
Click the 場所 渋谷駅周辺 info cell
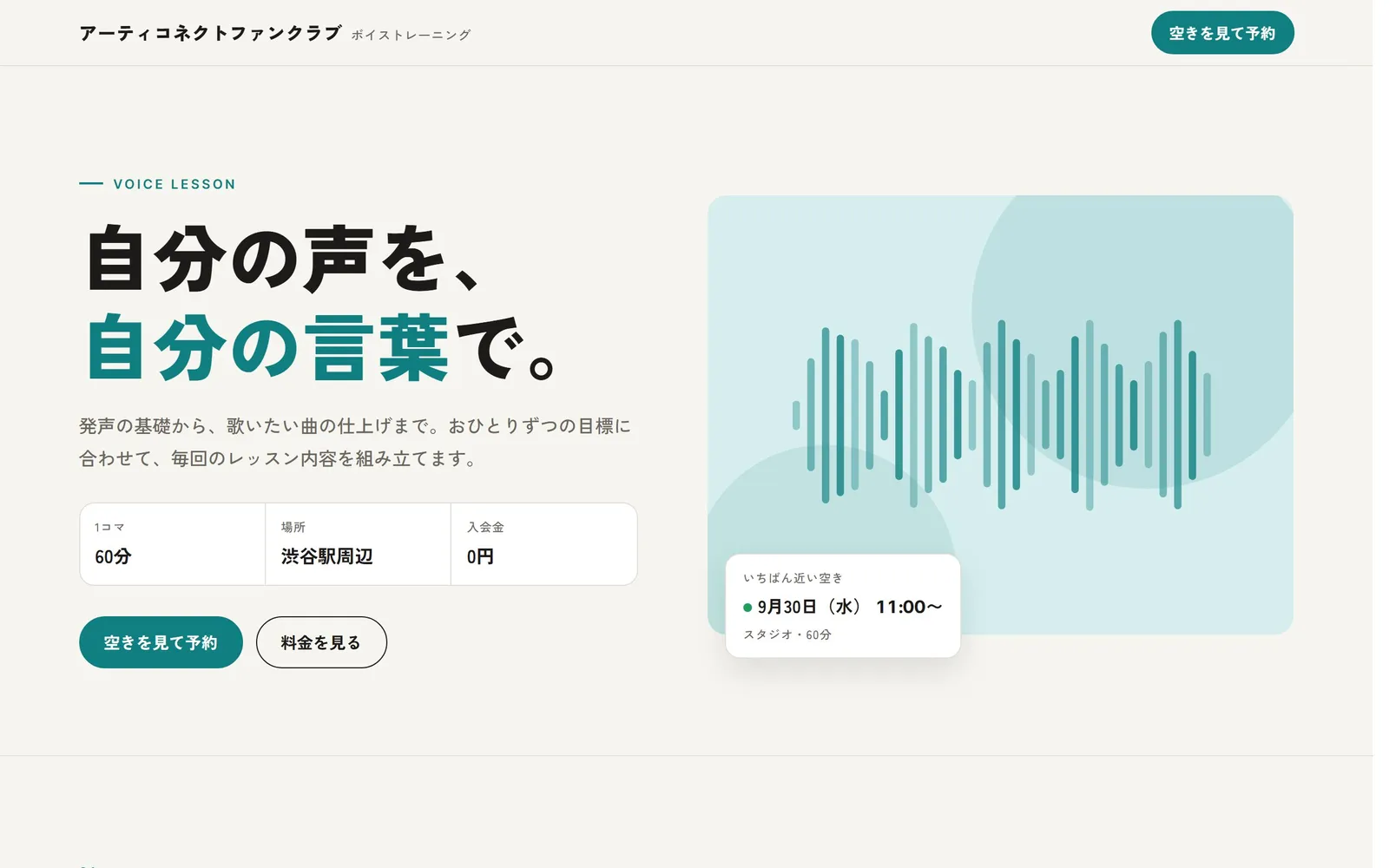tap(358, 544)
